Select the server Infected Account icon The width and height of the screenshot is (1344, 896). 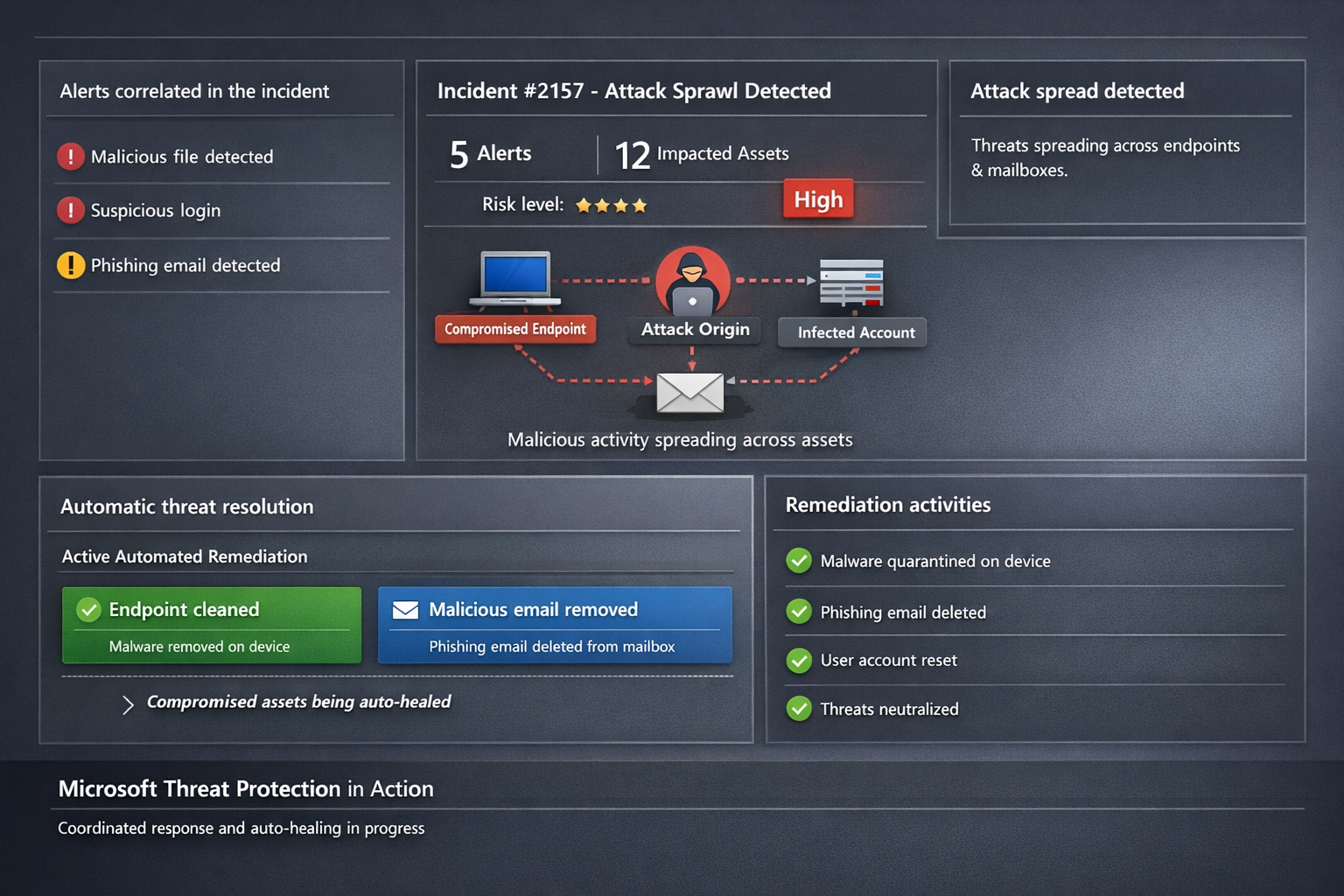point(851,282)
